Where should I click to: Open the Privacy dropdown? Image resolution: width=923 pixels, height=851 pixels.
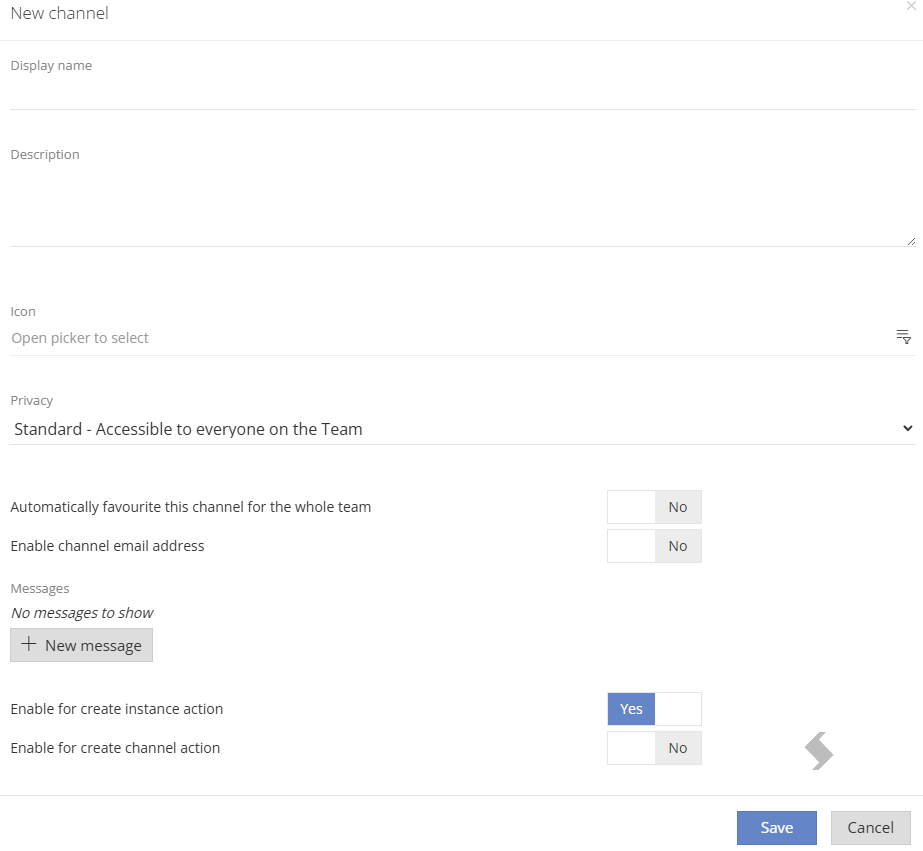click(x=463, y=429)
